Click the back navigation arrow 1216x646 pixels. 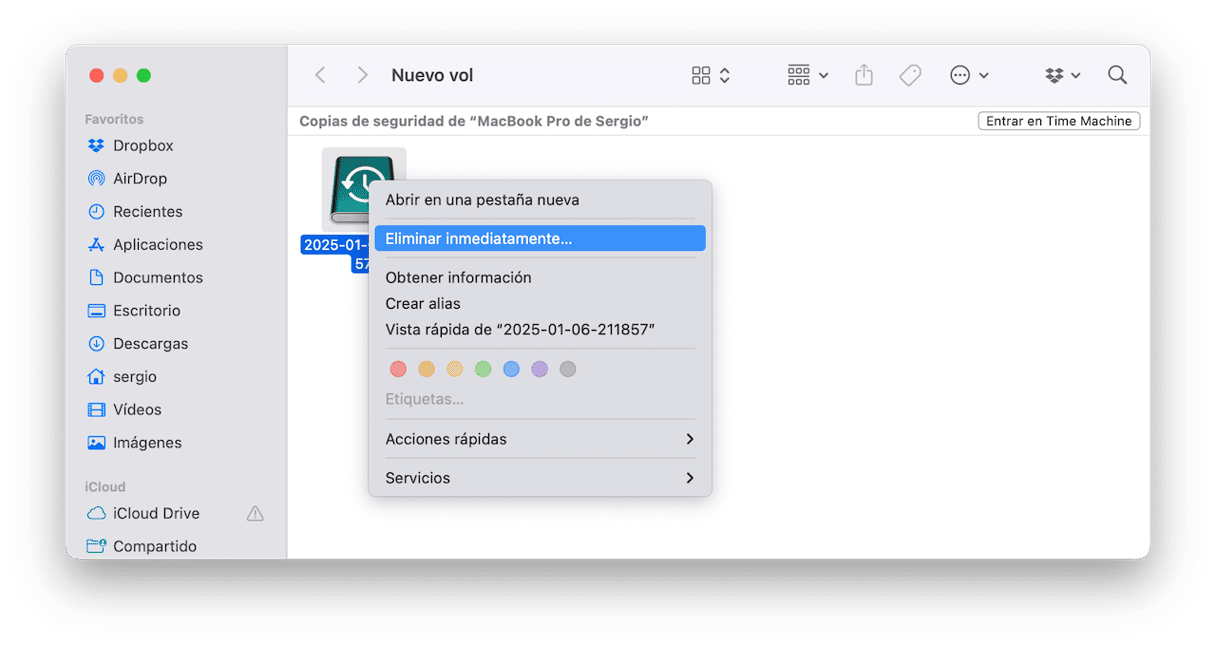pyautogui.click(x=320, y=75)
